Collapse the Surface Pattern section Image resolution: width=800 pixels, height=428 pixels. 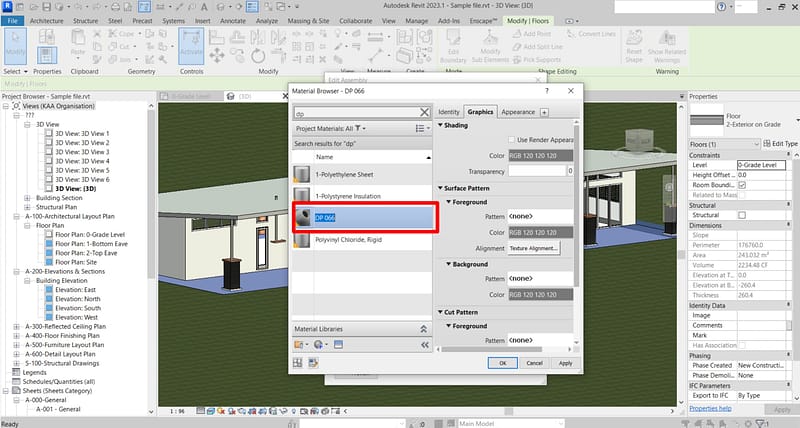(443, 188)
